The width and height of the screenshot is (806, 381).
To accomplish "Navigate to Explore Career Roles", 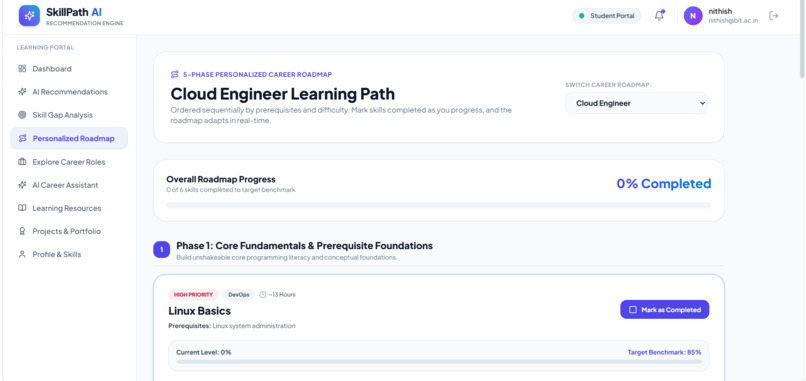I will coord(69,162).
